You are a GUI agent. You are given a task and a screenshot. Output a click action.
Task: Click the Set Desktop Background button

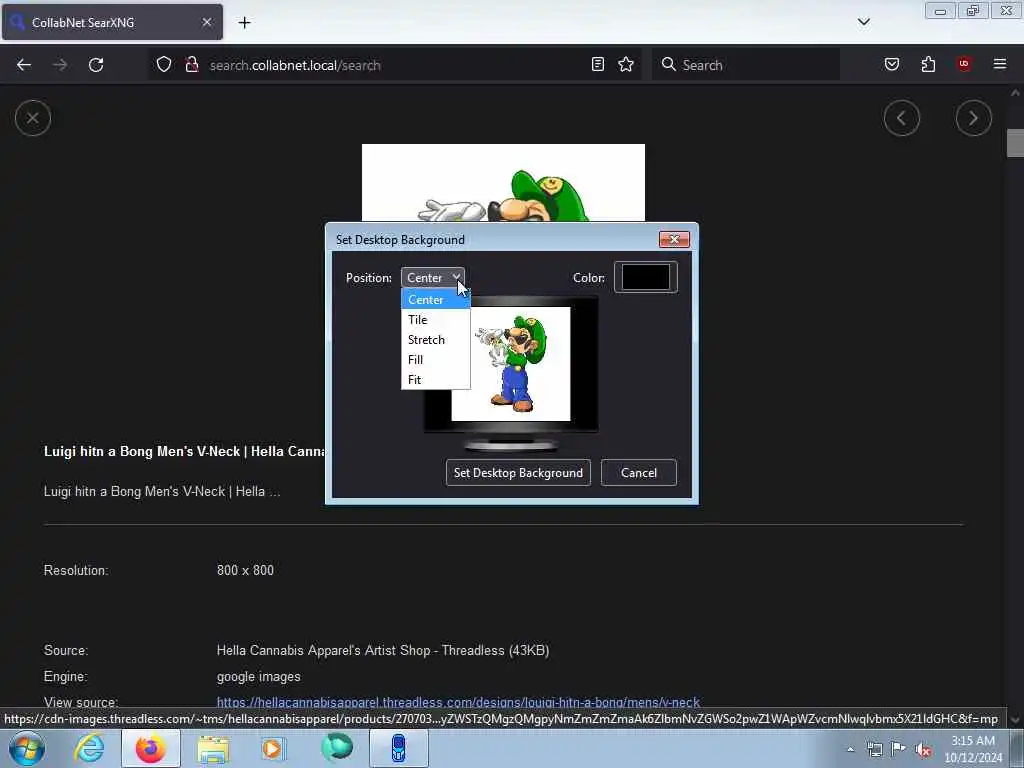tap(518, 473)
